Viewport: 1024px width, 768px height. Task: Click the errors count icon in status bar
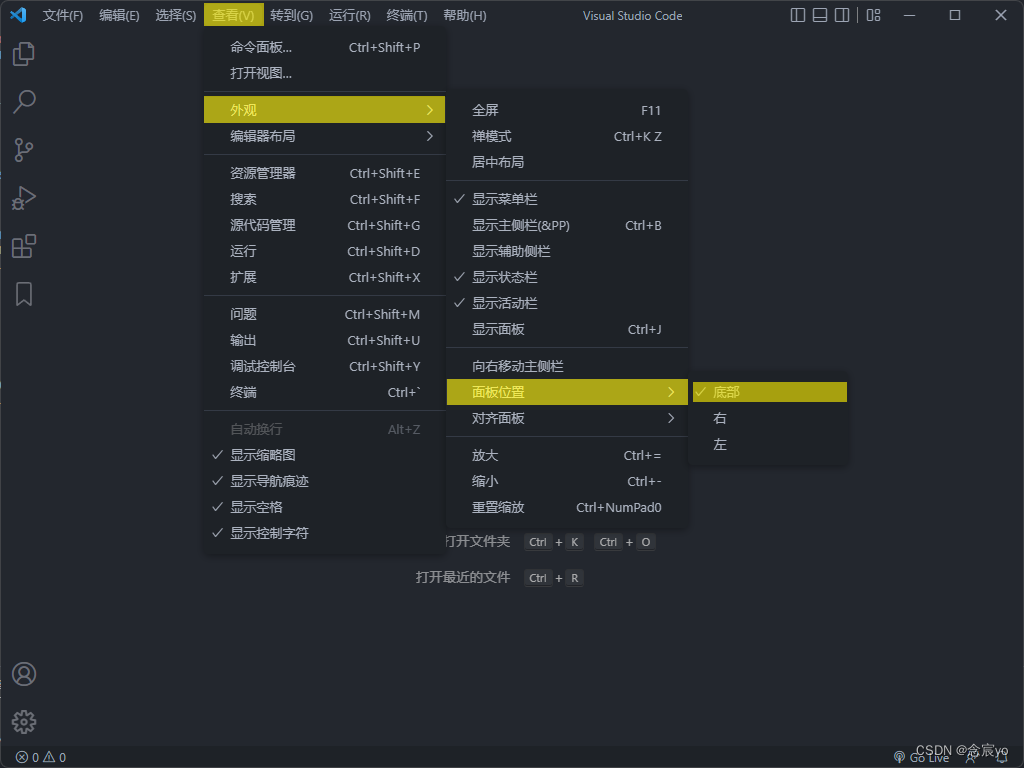(27, 757)
